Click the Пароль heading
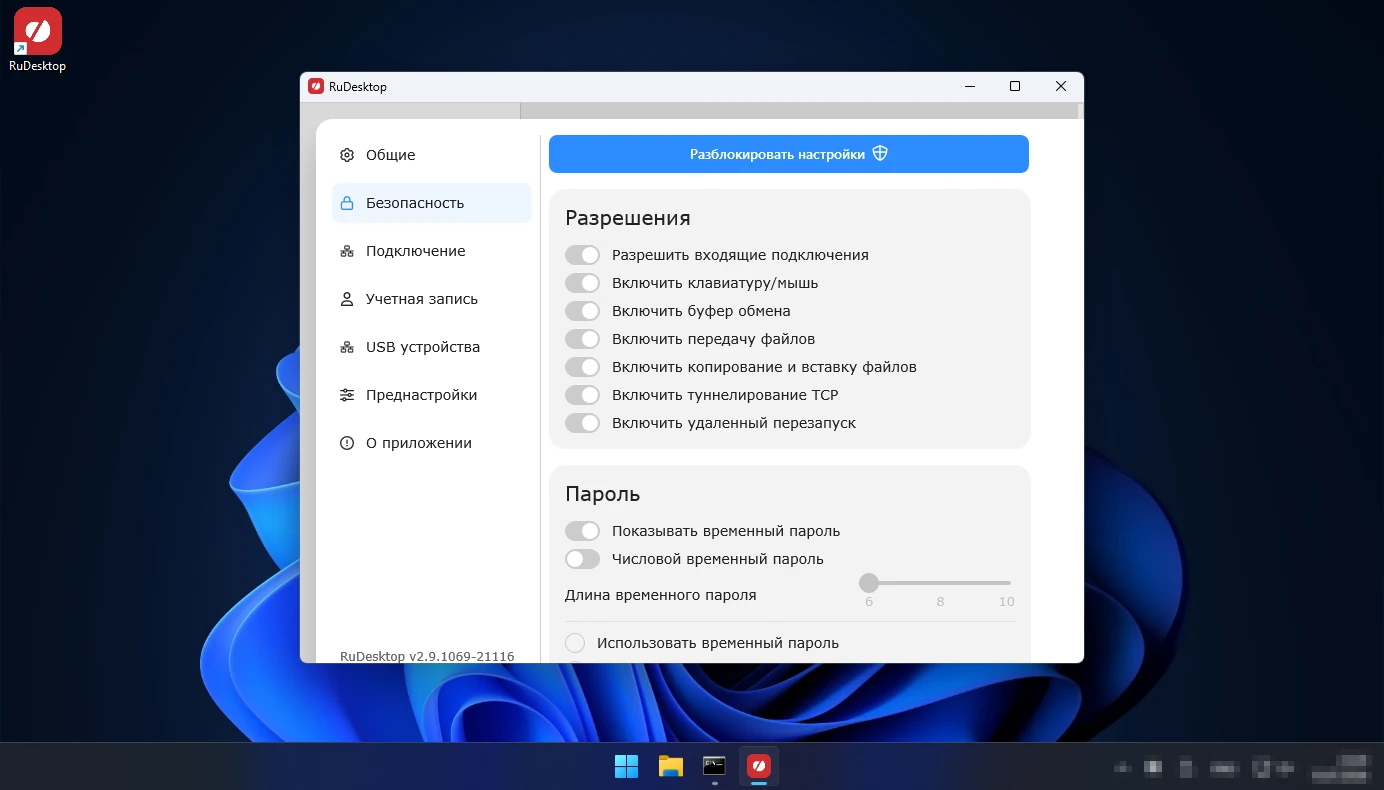 tap(603, 494)
